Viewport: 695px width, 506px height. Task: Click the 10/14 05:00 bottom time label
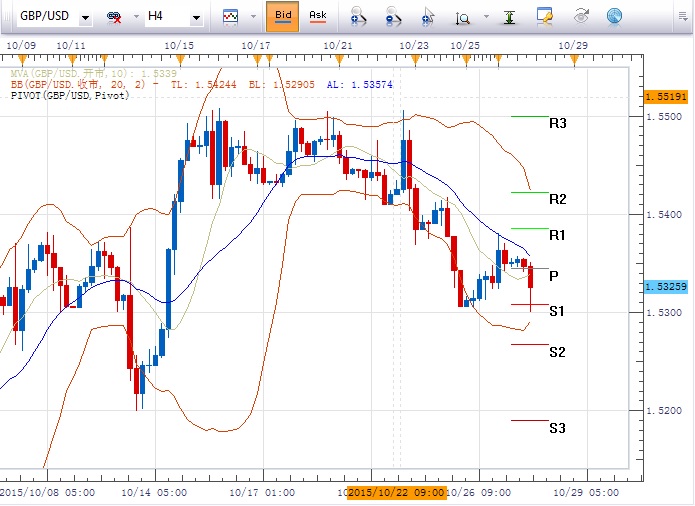(x=154, y=493)
